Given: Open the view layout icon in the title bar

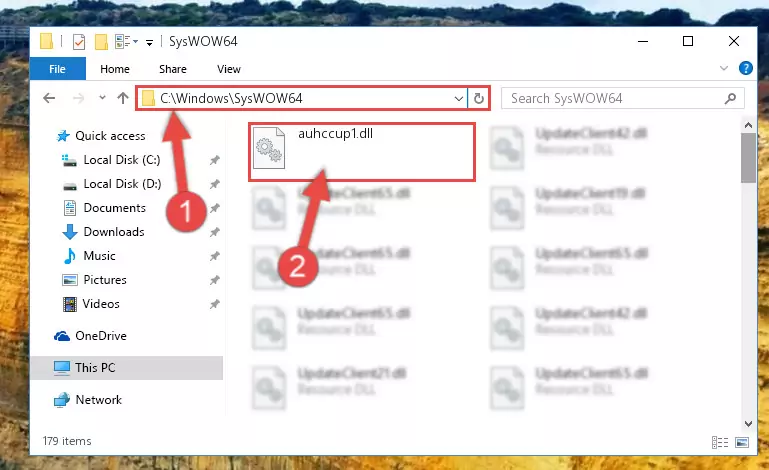Looking at the screenshot, I should point(123,42).
